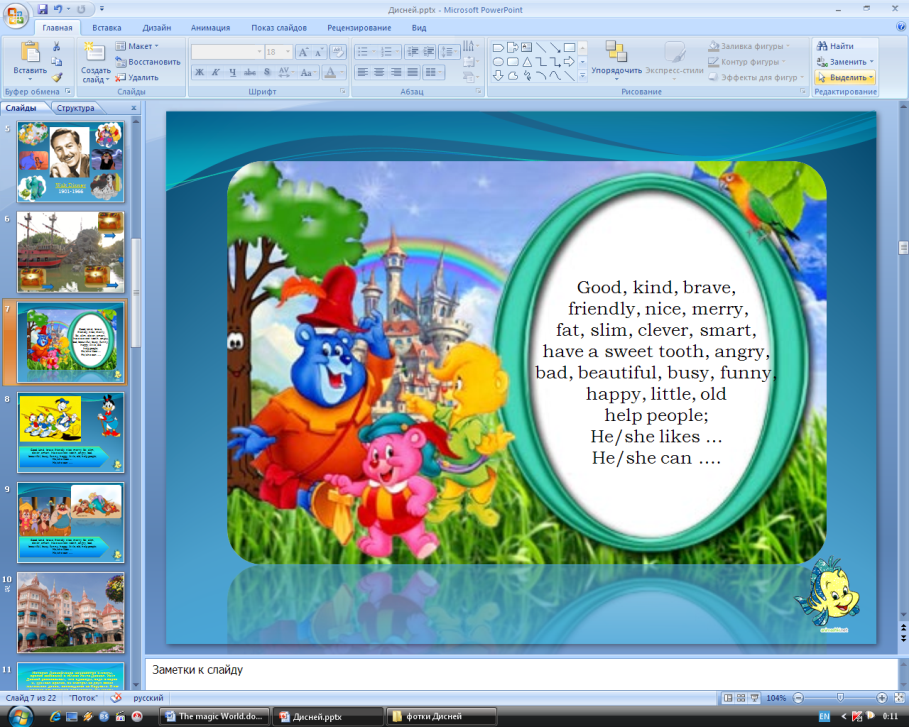Expand the shapes gallery More arrow
The width and height of the screenshot is (909, 727).
(583, 75)
